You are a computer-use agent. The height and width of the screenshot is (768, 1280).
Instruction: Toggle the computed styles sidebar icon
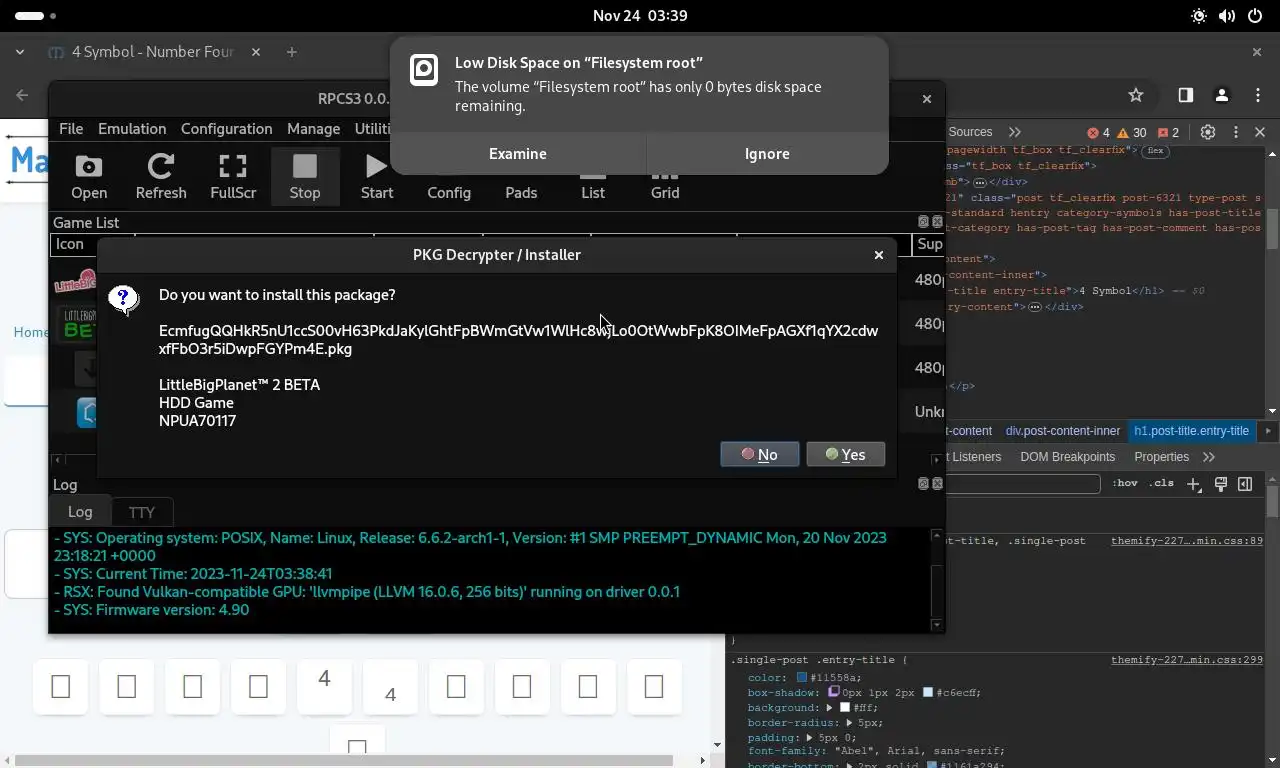(x=1245, y=484)
